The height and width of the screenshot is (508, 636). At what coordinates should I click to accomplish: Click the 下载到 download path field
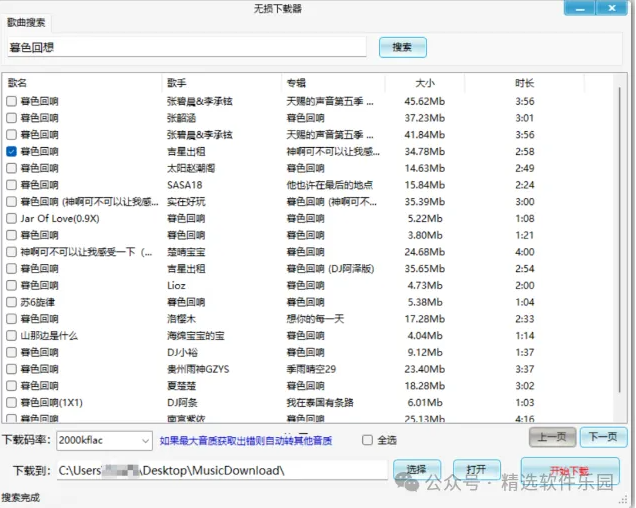[220, 470]
